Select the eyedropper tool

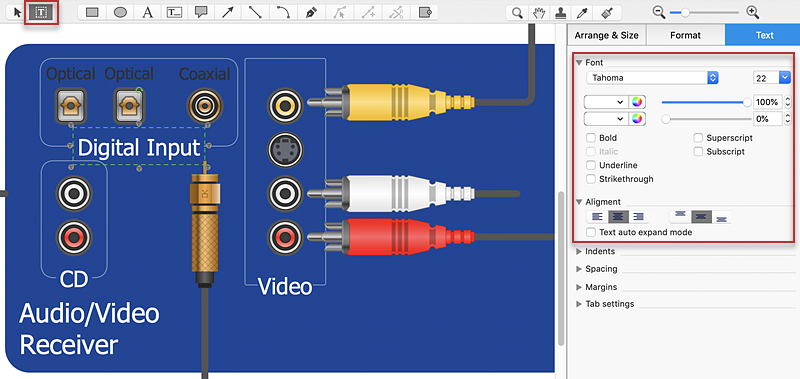(x=583, y=13)
